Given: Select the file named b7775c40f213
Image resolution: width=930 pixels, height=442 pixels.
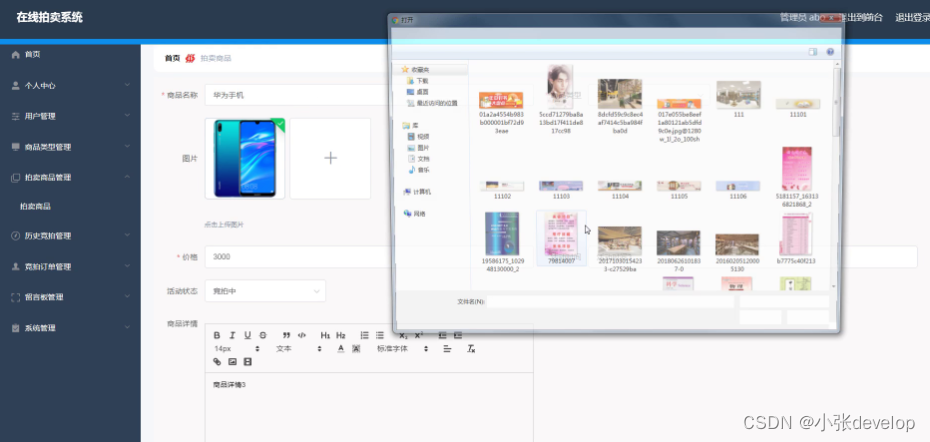Looking at the screenshot, I should pyautogui.click(x=796, y=239).
